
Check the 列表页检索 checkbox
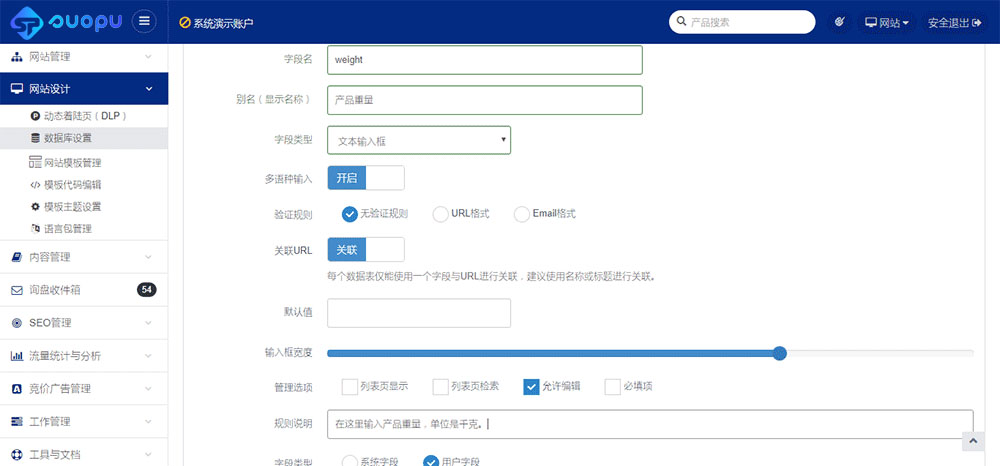point(441,386)
